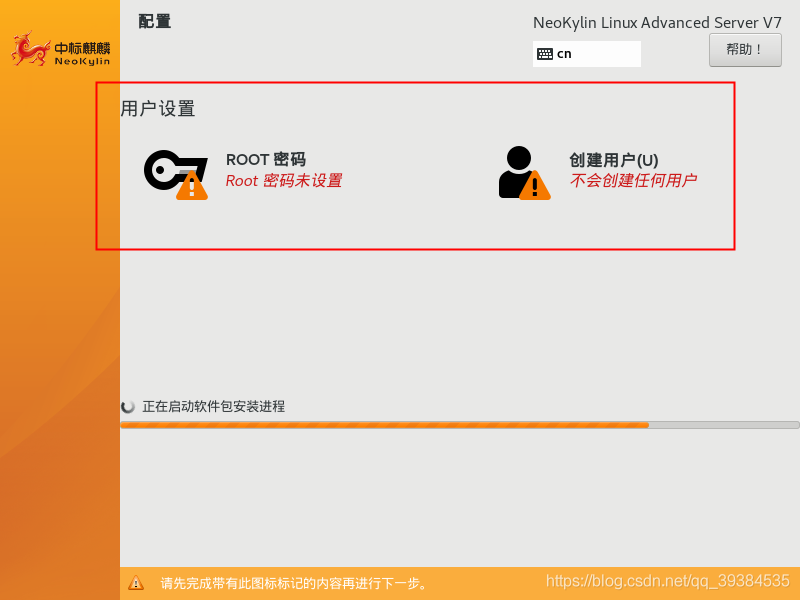Screen dimensions: 800x600
Task: Click the 用户设置 section heading
Action: pyautogui.click(x=158, y=109)
